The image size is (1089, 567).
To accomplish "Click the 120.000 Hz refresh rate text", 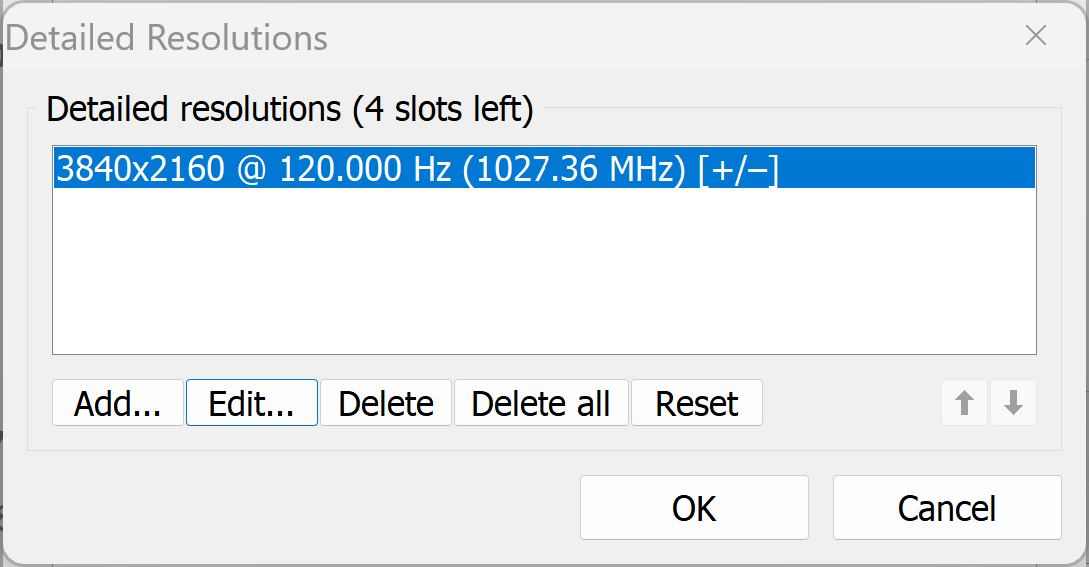I will [x=365, y=169].
